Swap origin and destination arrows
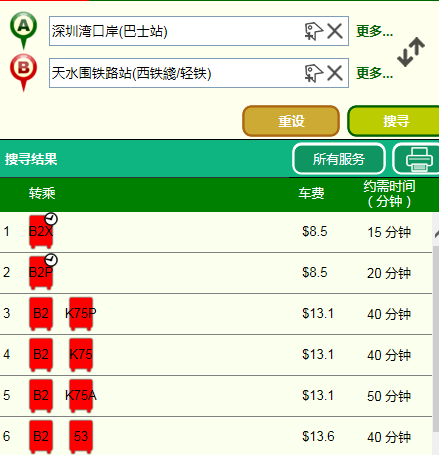The width and height of the screenshot is (439, 455). [411, 52]
